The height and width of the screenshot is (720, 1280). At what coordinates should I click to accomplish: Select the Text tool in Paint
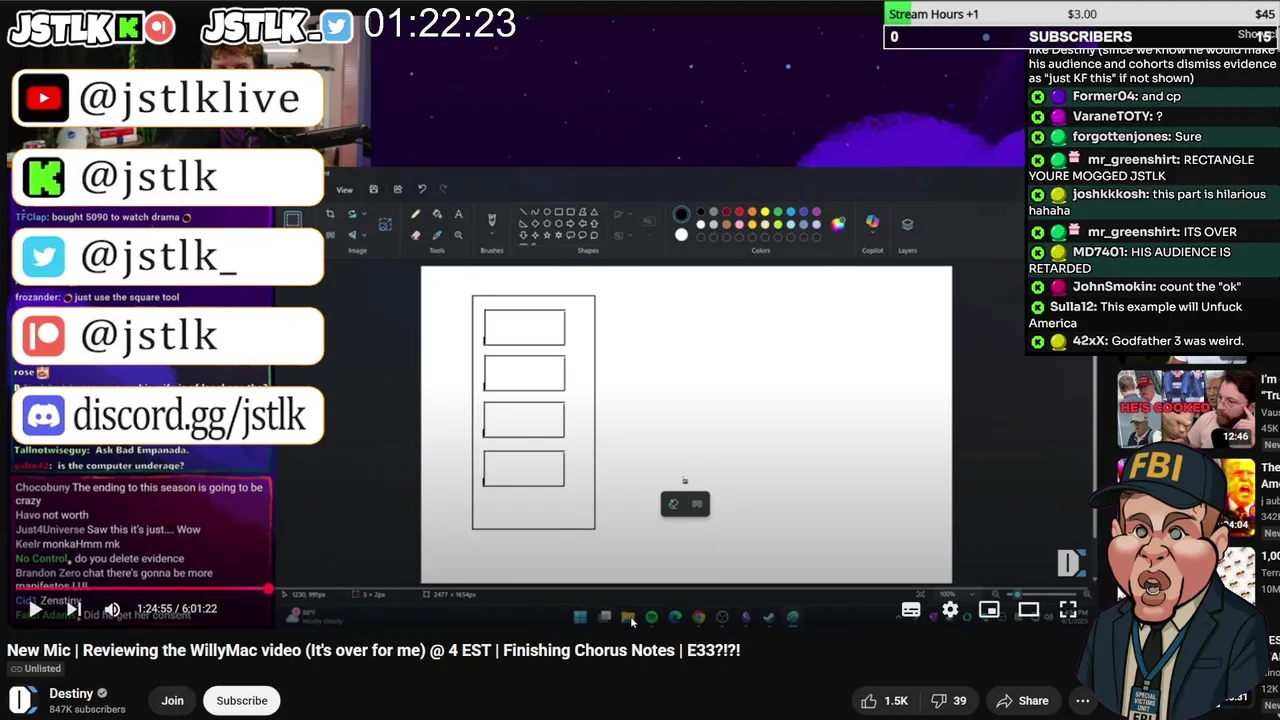tap(458, 214)
